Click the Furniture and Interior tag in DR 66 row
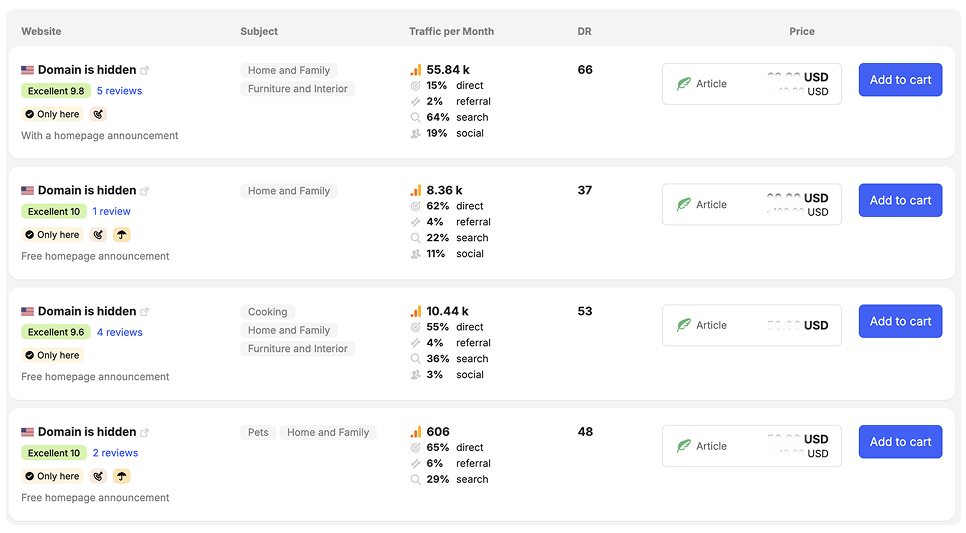The height and width of the screenshot is (533, 966). pyautogui.click(x=298, y=89)
